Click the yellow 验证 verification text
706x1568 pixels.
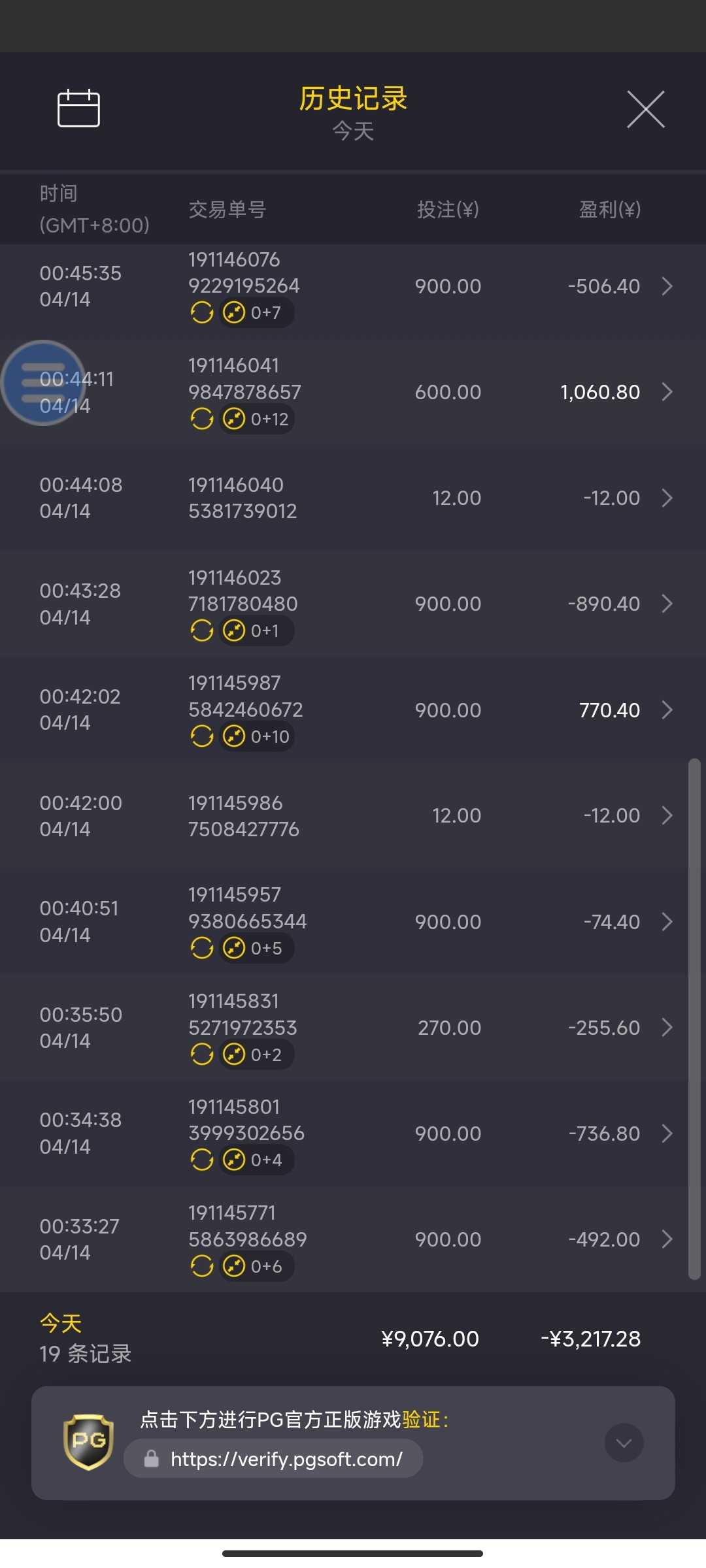coord(422,1420)
